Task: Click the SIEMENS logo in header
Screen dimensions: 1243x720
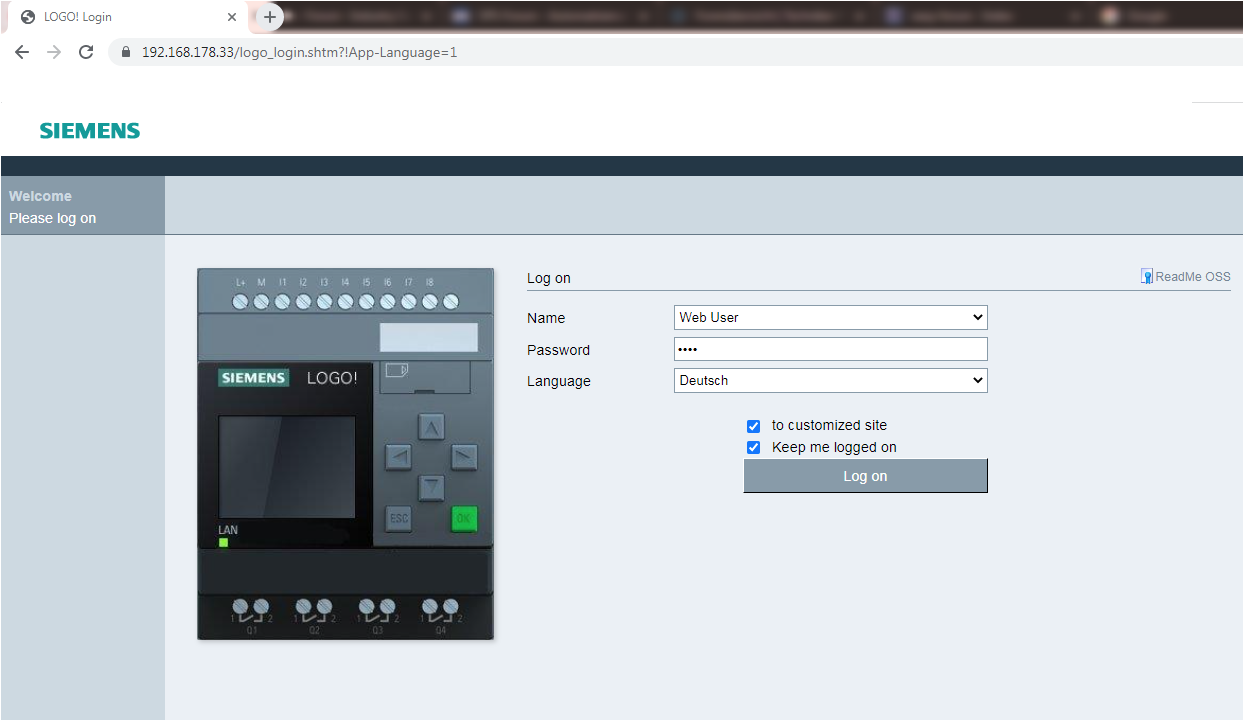Action: point(90,131)
